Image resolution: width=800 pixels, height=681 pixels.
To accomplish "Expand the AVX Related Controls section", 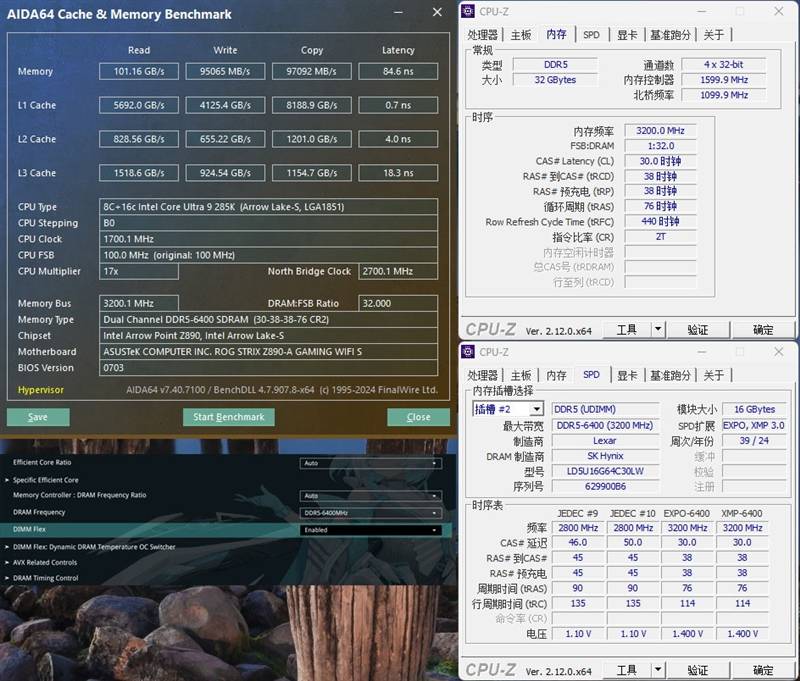I will (45, 562).
